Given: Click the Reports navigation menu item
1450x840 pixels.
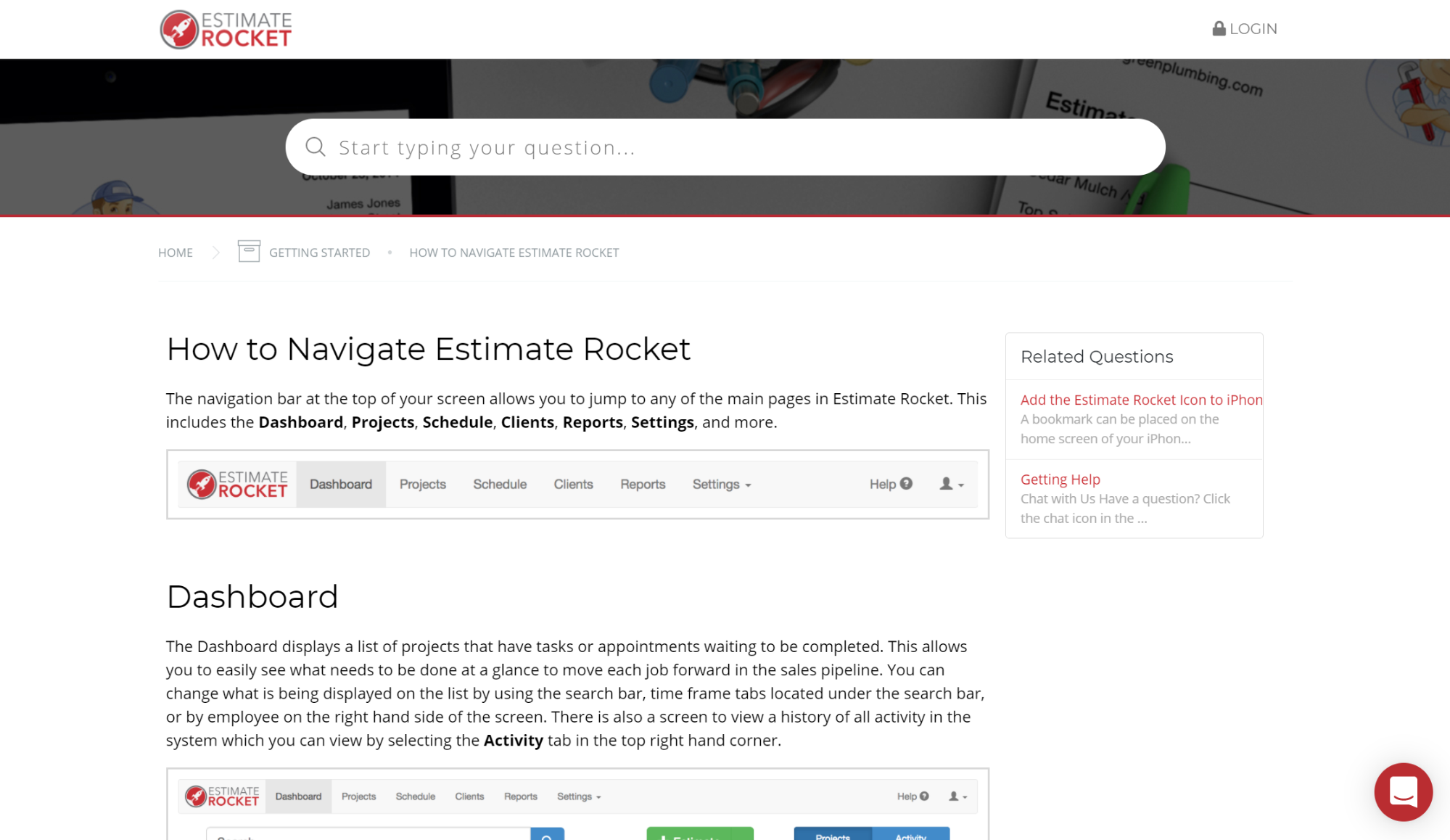Looking at the screenshot, I should 643,484.
